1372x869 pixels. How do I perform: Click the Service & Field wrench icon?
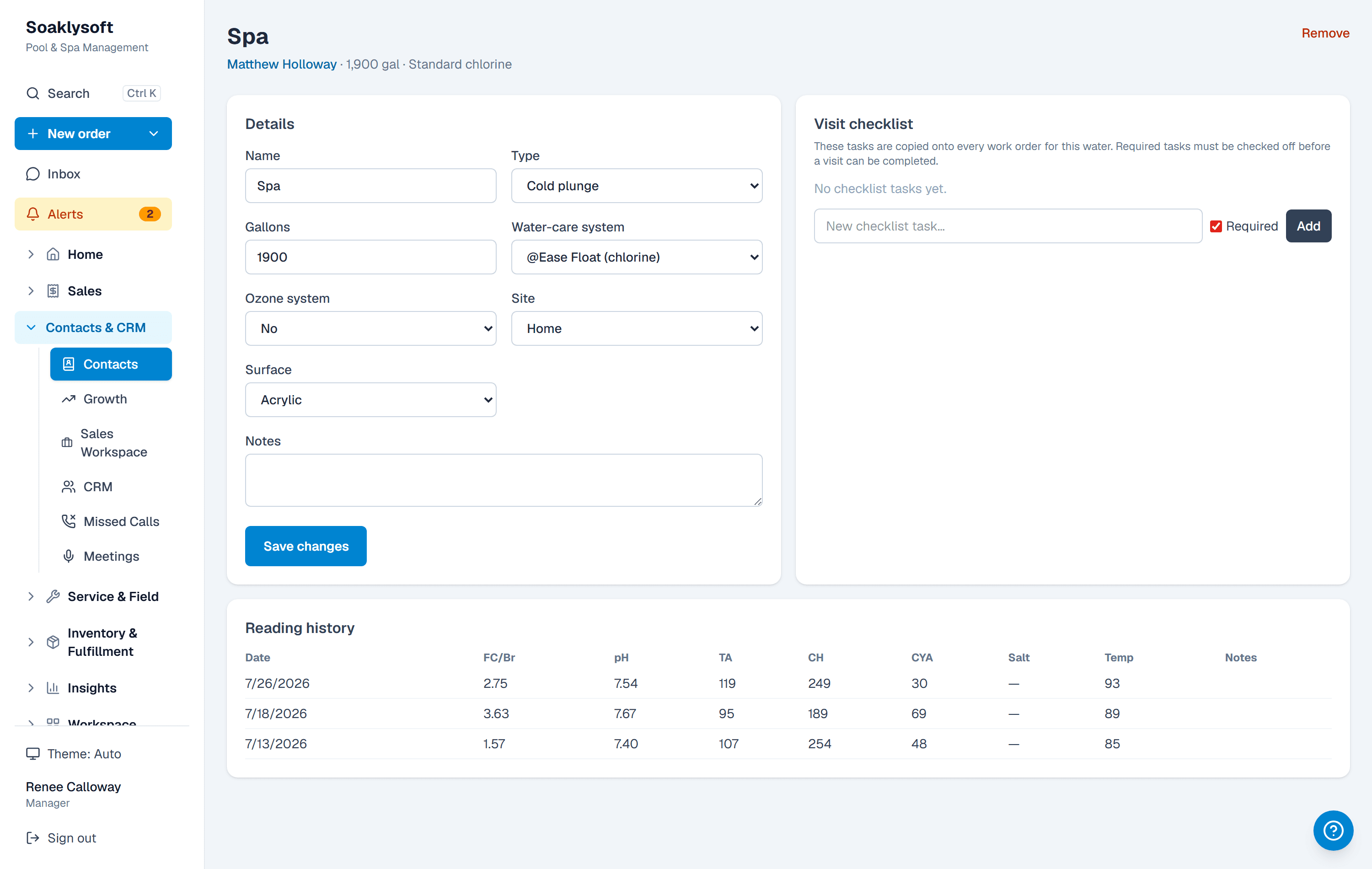pos(53,596)
